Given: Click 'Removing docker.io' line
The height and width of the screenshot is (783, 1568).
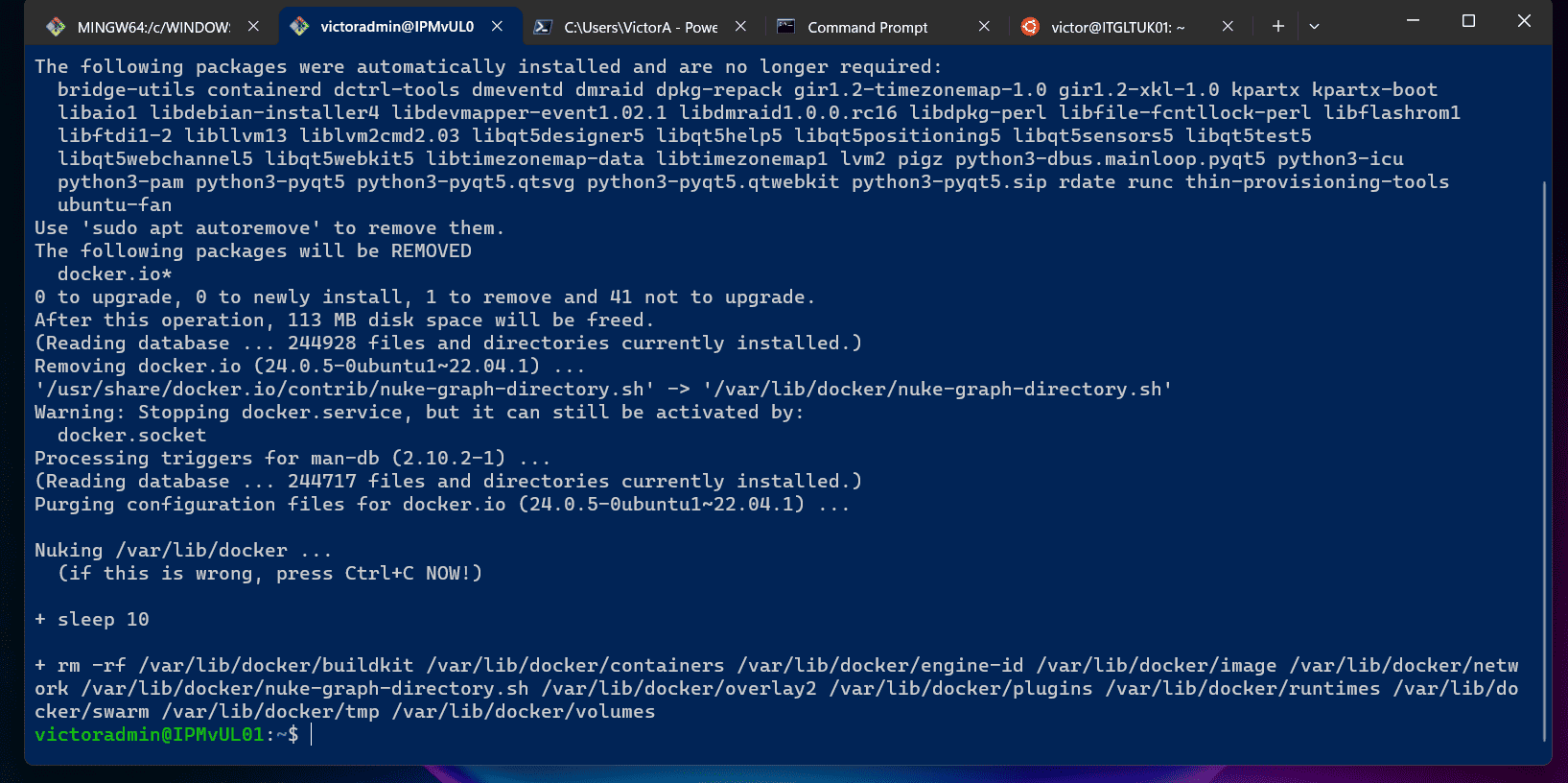Looking at the screenshot, I should (310, 366).
